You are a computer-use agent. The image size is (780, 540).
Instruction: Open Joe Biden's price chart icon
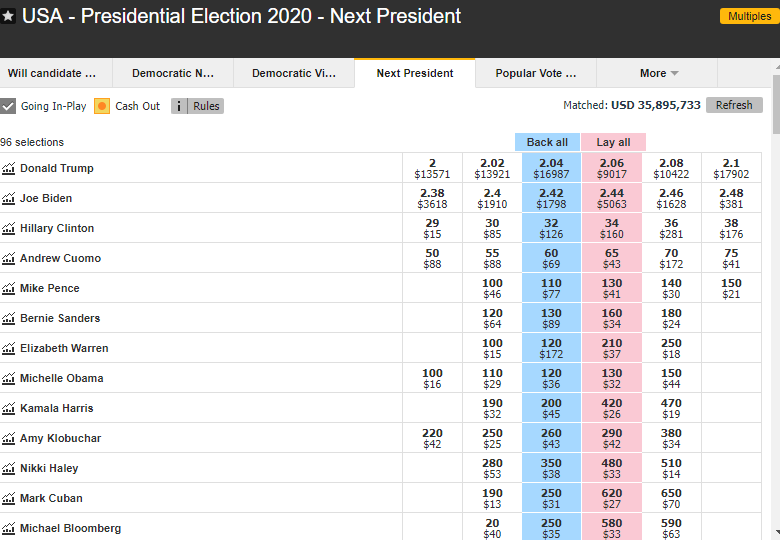point(9,199)
